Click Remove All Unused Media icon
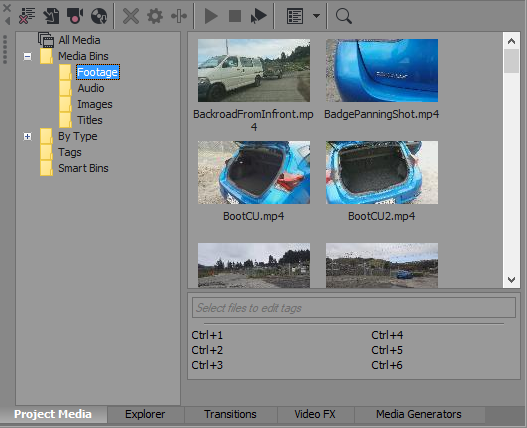Screen dimensions: 527x428 tap(27, 16)
